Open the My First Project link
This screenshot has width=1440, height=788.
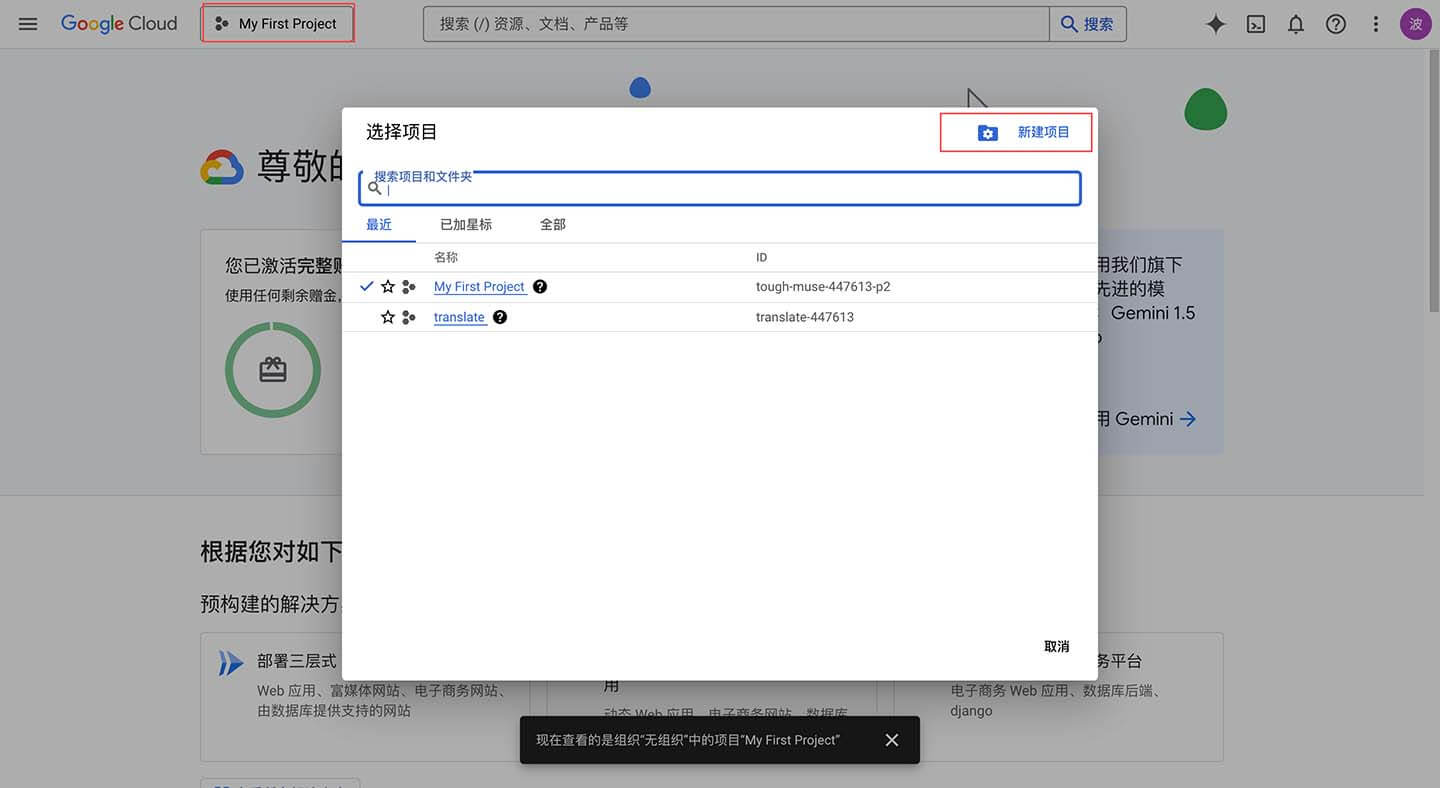(x=480, y=287)
